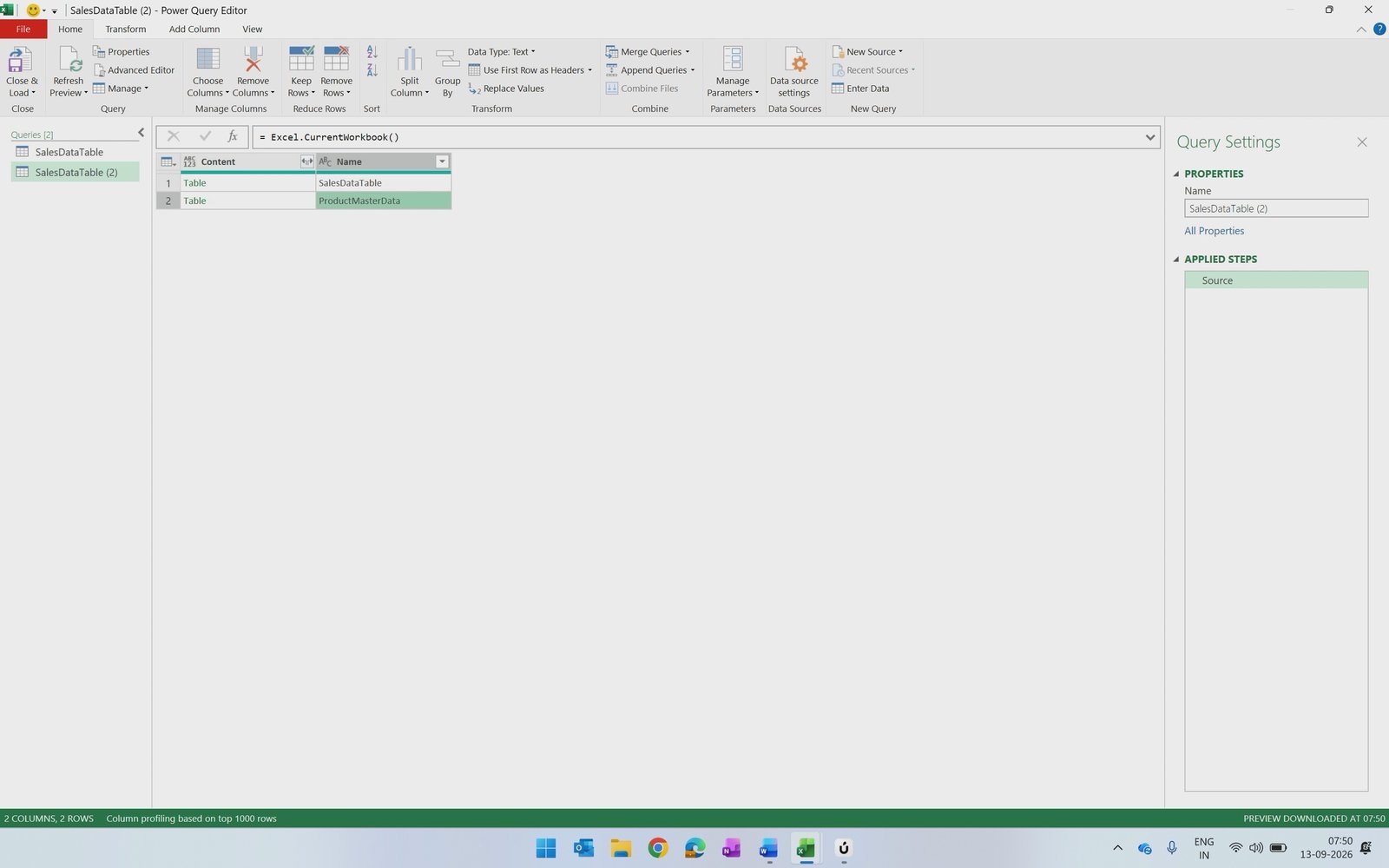The image size is (1389, 868).
Task: Open the Manage query dropdown
Action: 121,89
